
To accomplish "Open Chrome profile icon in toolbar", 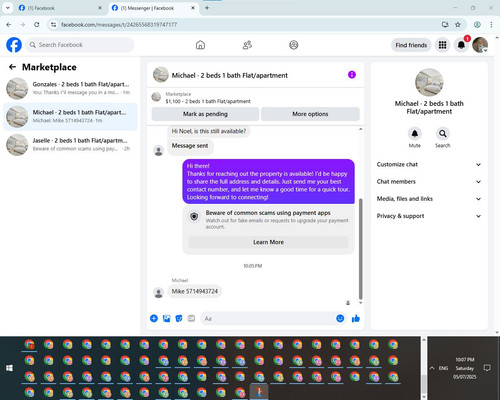I will pos(477,24).
